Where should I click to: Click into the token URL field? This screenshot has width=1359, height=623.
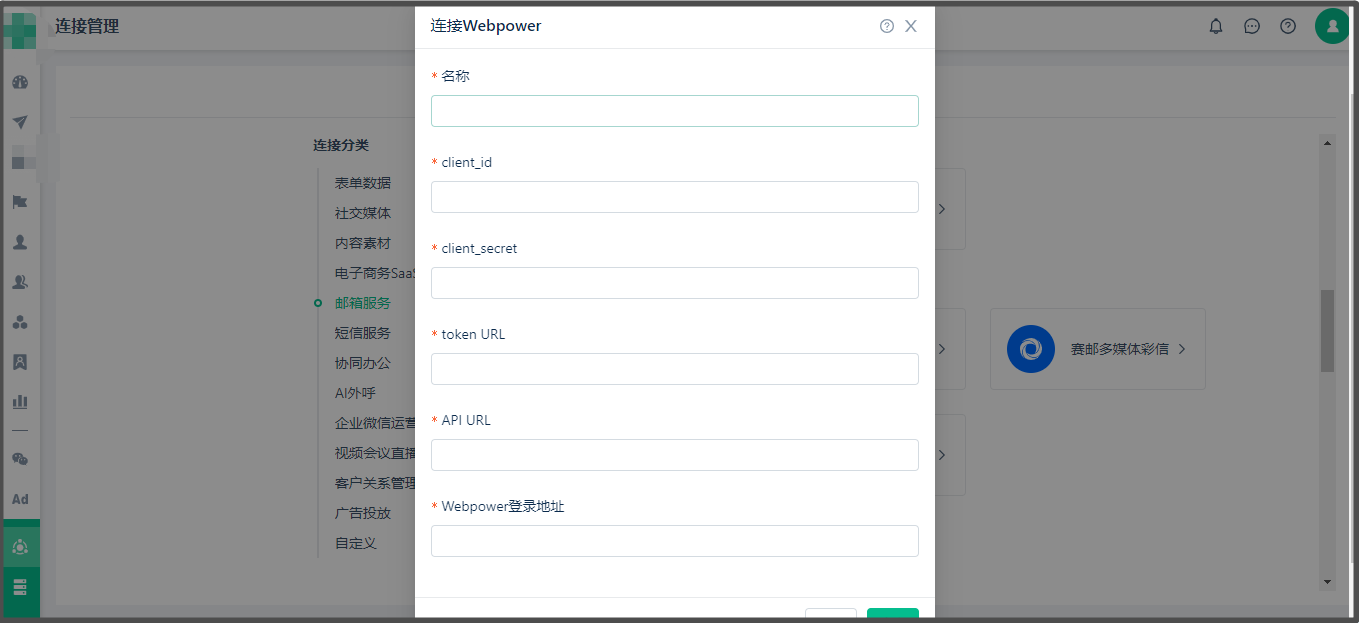click(x=675, y=369)
